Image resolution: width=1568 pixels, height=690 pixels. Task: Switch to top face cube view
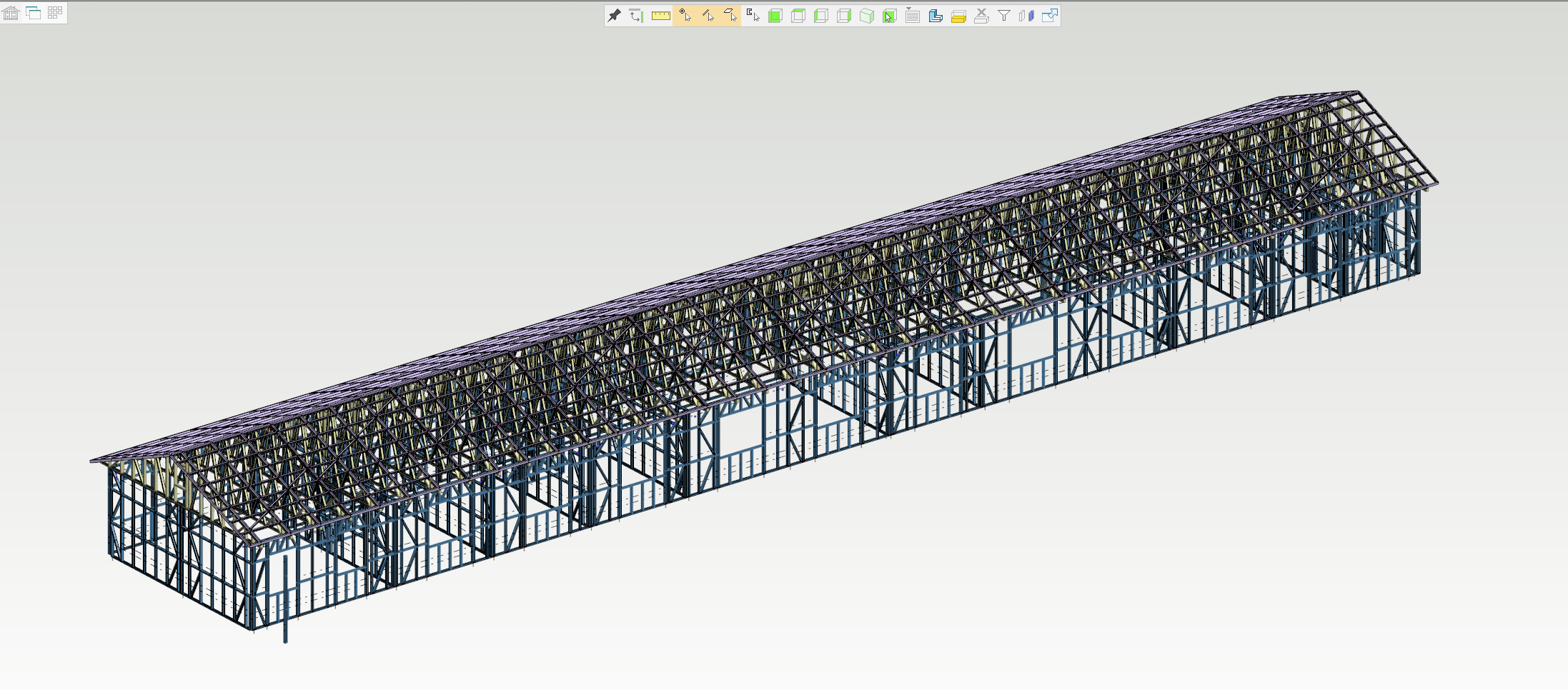(x=798, y=16)
